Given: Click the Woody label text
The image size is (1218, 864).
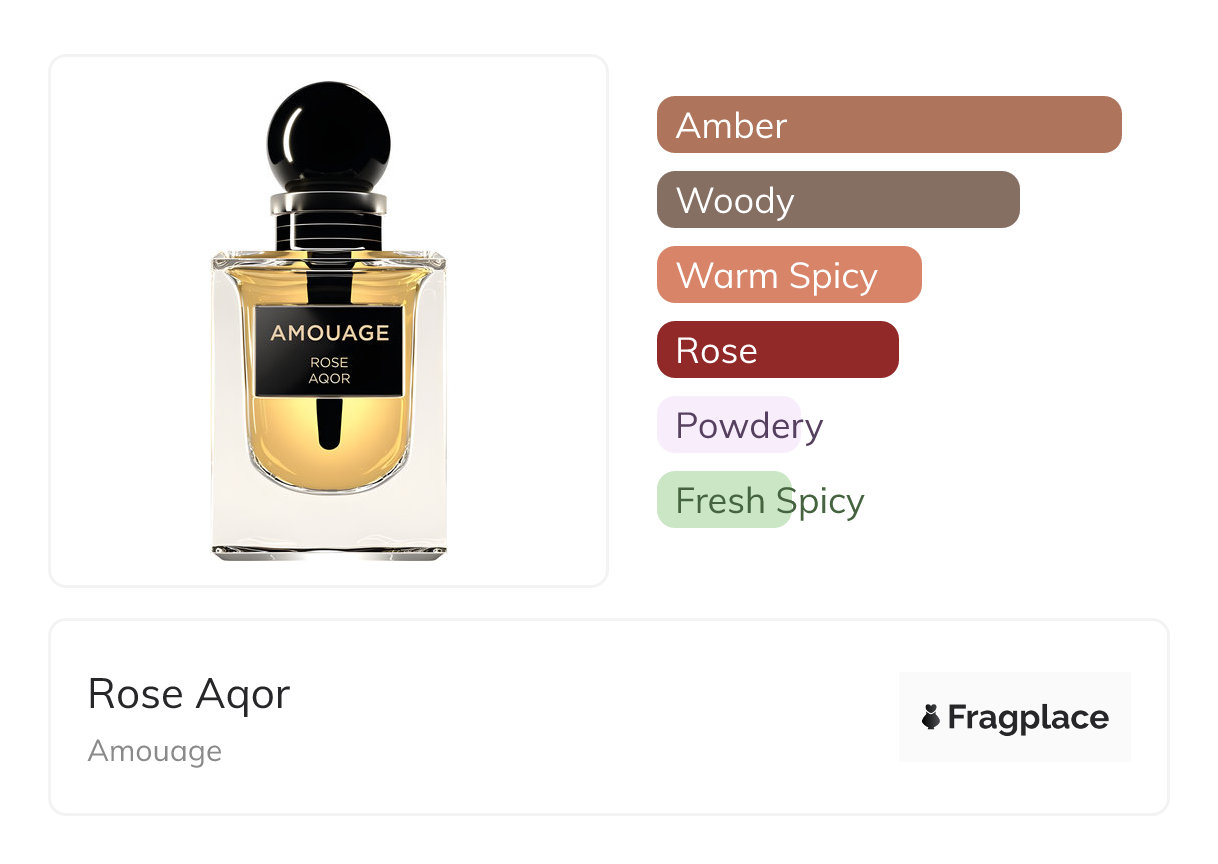Looking at the screenshot, I should tap(735, 201).
